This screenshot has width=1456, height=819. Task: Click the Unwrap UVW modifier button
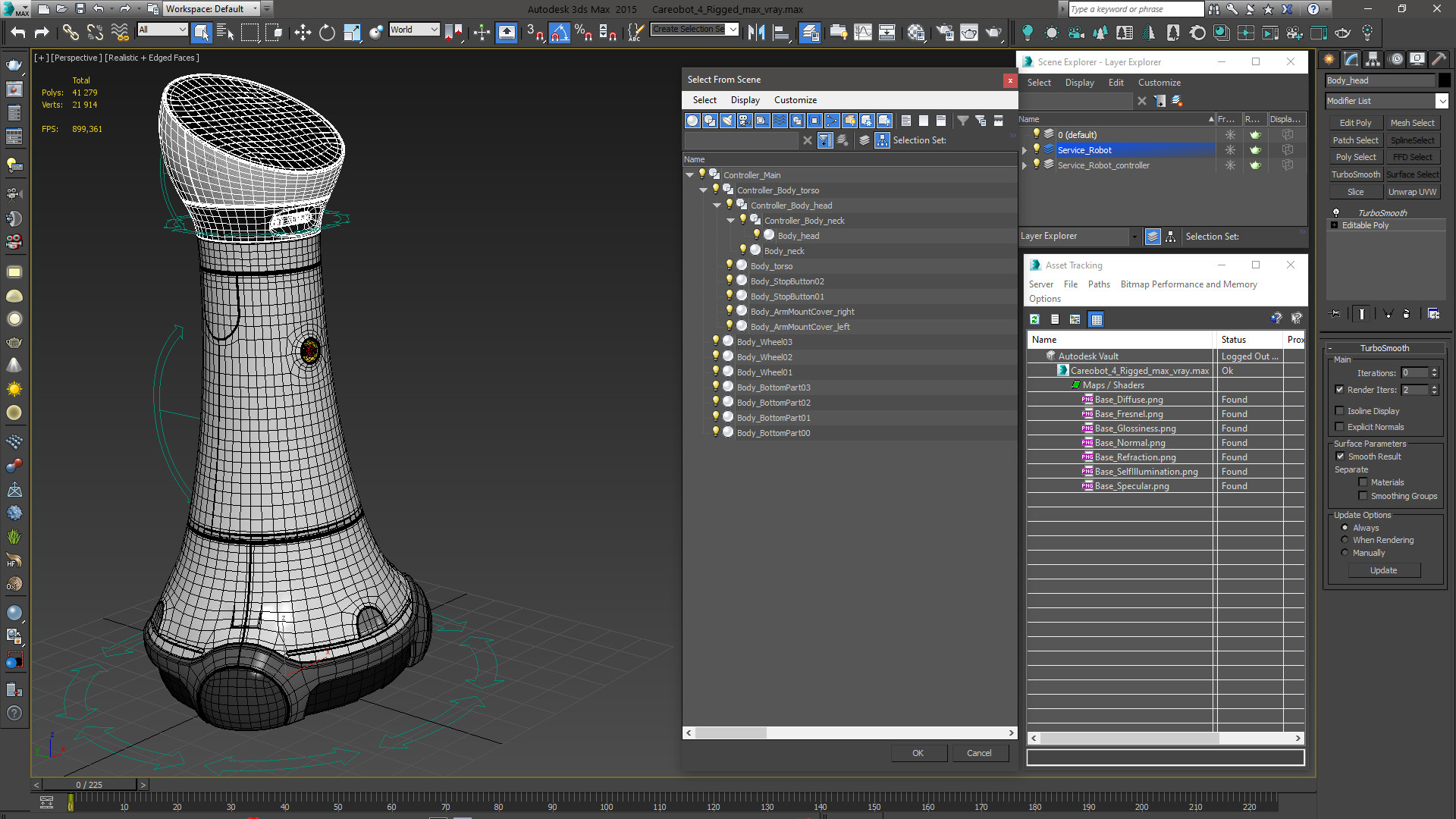pyautogui.click(x=1412, y=192)
